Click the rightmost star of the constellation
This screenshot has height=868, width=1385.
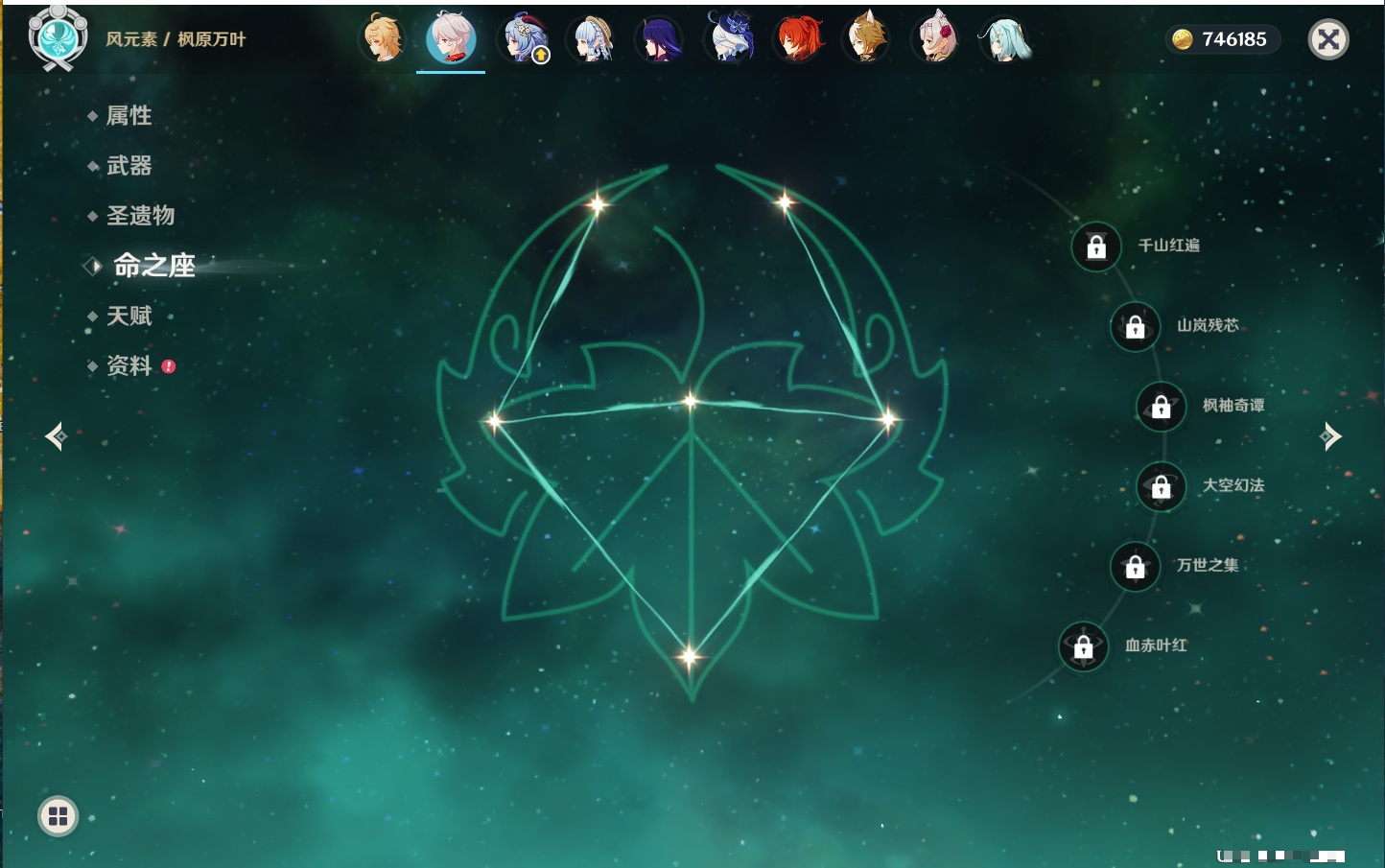coord(888,418)
